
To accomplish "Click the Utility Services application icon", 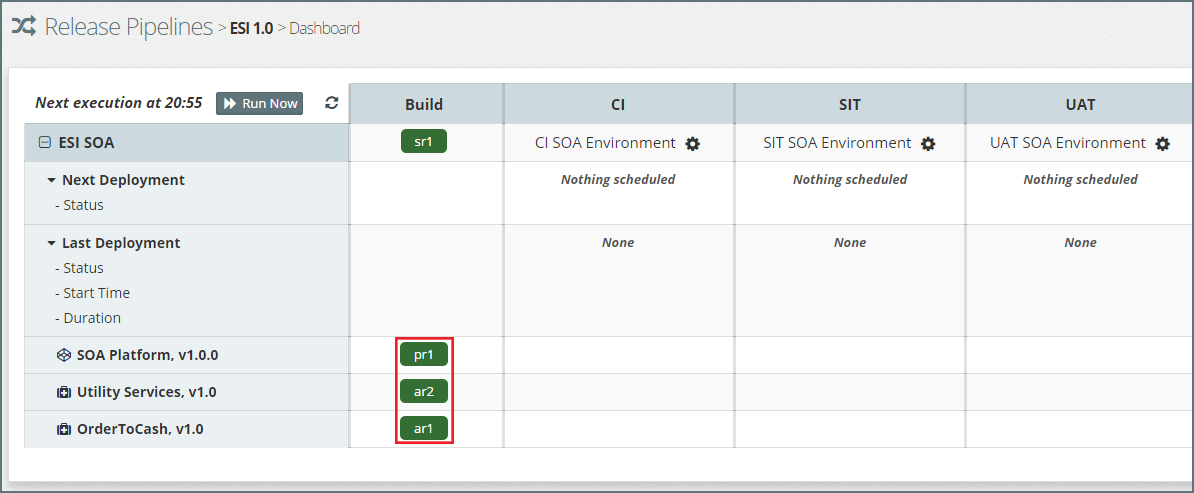I will coord(64,392).
